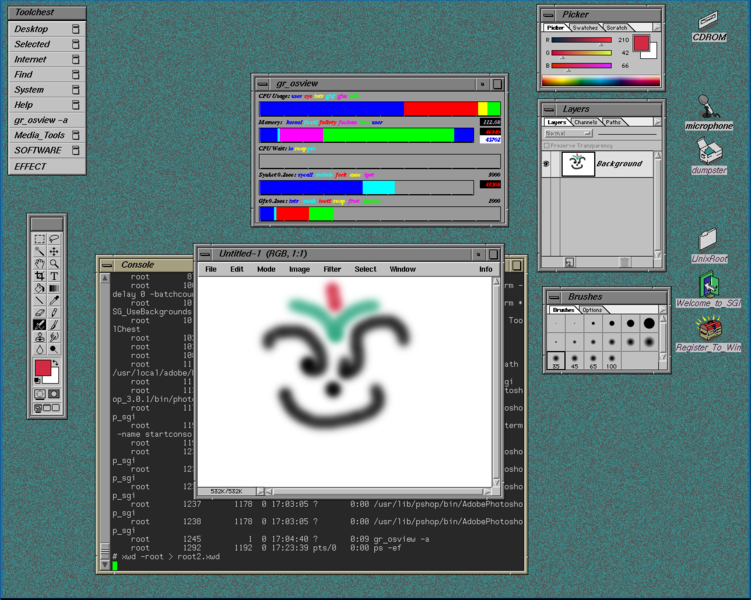Image resolution: width=751 pixels, height=600 pixels.
Task: Open the Normal blend mode dropdown
Action: tap(569, 133)
